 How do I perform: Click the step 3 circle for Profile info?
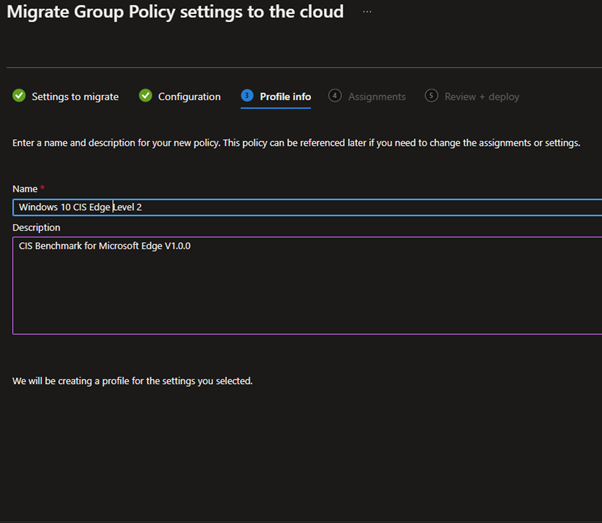(x=247, y=96)
